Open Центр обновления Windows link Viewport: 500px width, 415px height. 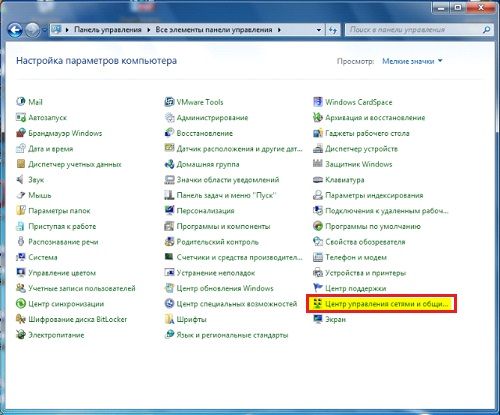(225, 288)
